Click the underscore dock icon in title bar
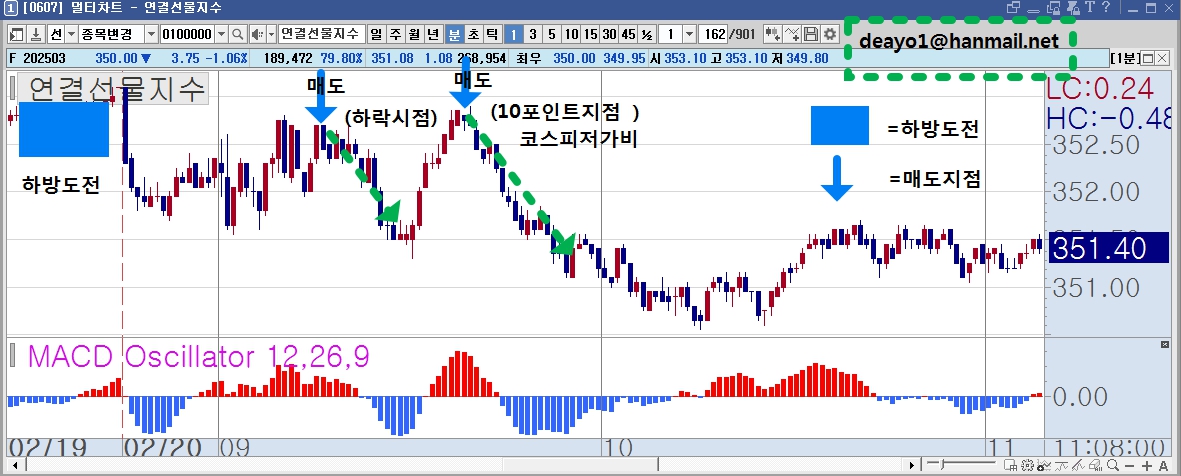Image resolution: width=1181 pixels, height=476 pixels. (1033, 11)
